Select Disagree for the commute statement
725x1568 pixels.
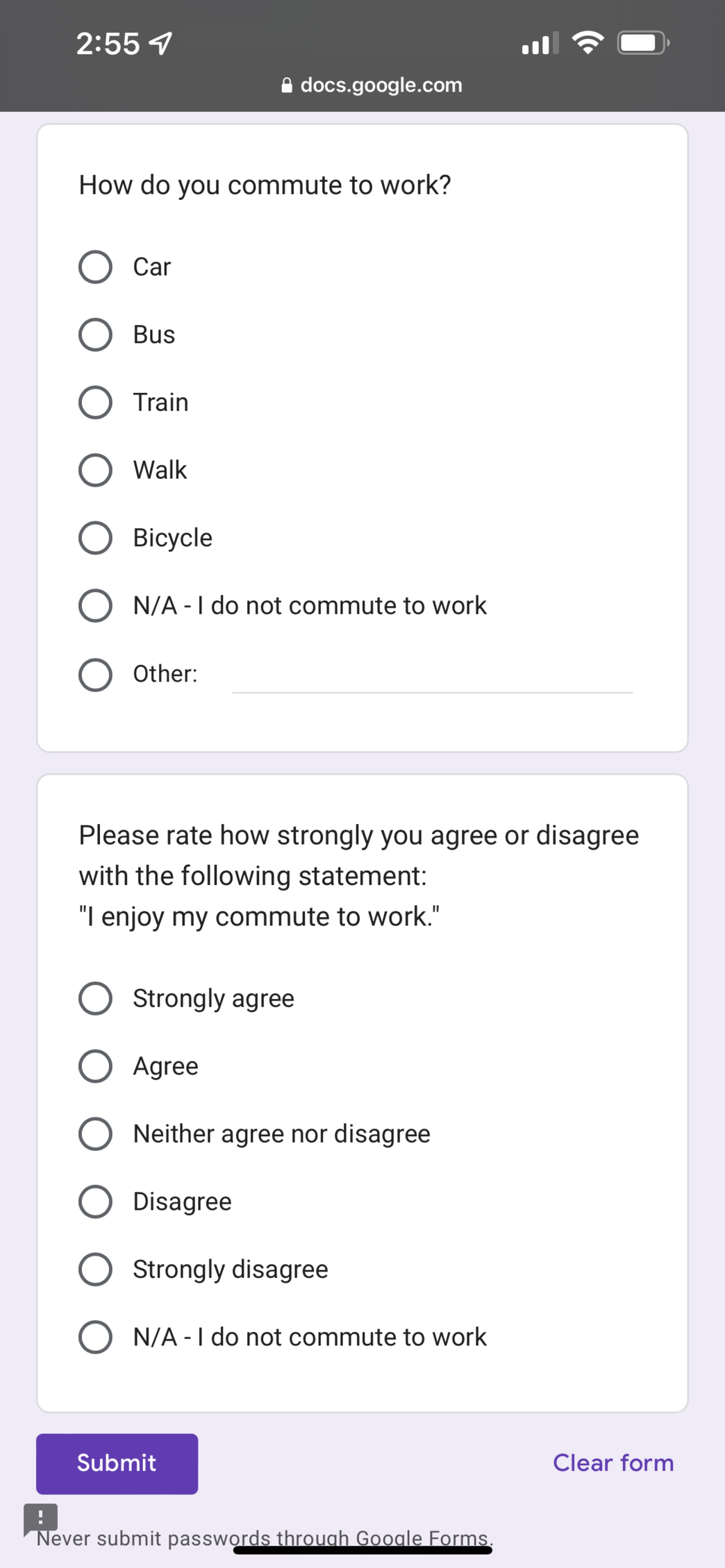pos(95,1202)
